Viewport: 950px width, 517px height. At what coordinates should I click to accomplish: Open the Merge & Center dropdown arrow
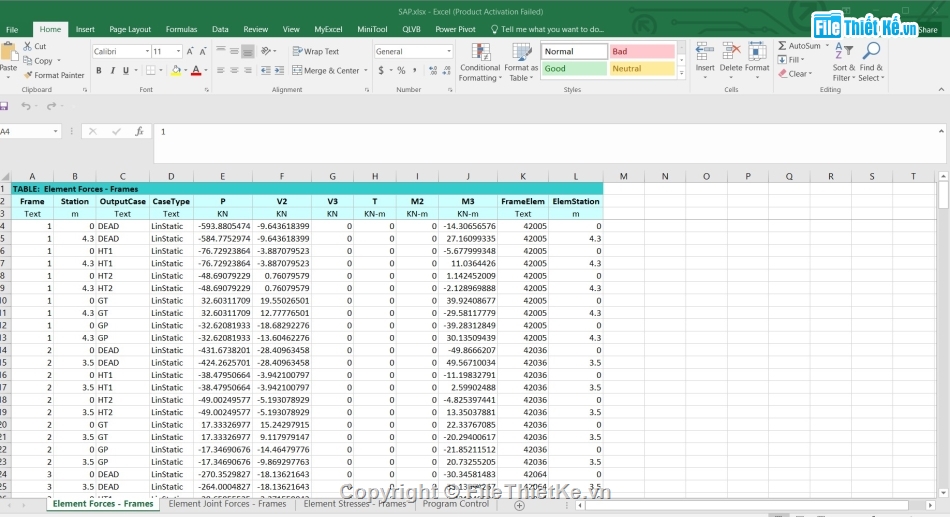(366, 70)
